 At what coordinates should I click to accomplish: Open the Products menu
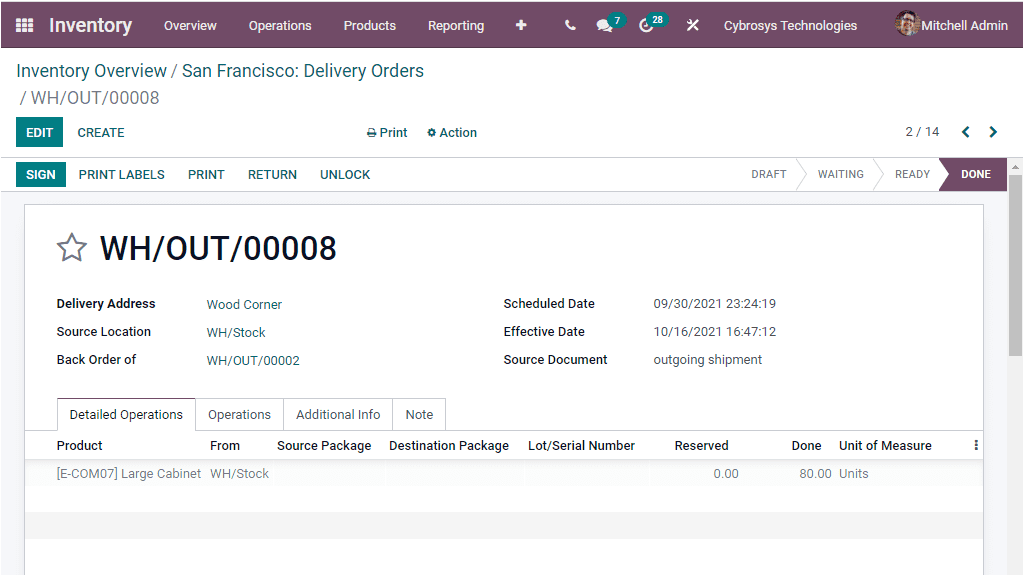[369, 26]
